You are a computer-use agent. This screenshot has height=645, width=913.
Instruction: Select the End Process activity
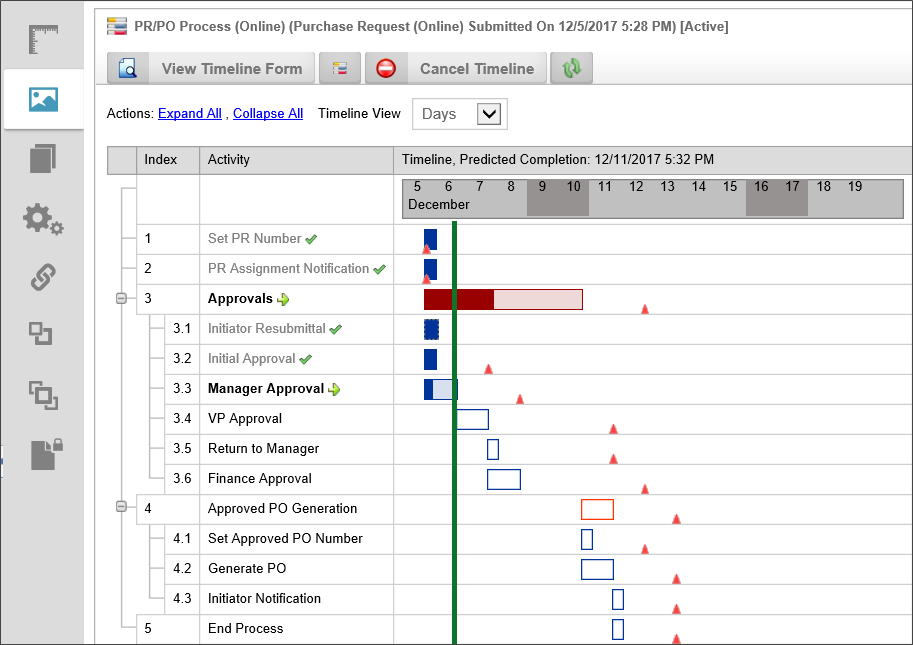(245, 628)
